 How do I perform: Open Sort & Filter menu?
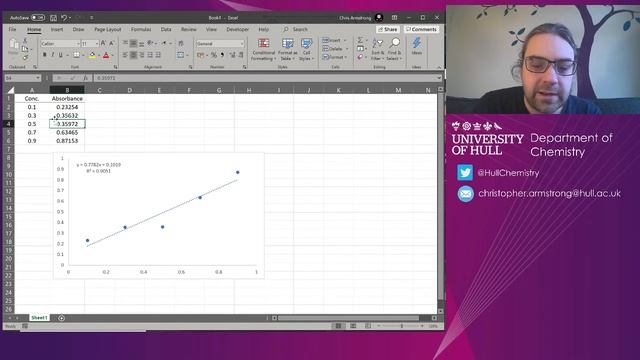coord(378,49)
